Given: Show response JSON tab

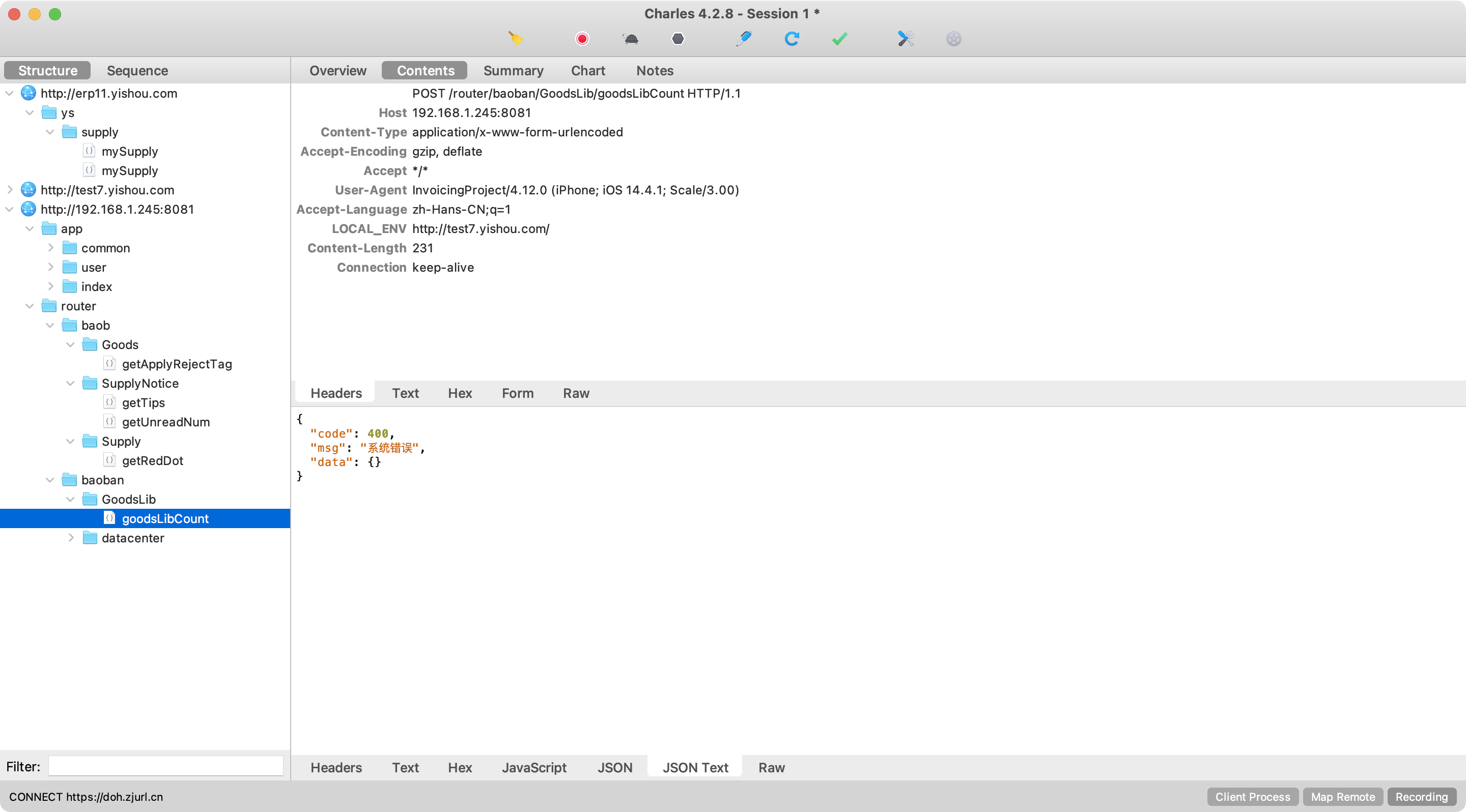Looking at the screenshot, I should pyautogui.click(x=614, y=768).
